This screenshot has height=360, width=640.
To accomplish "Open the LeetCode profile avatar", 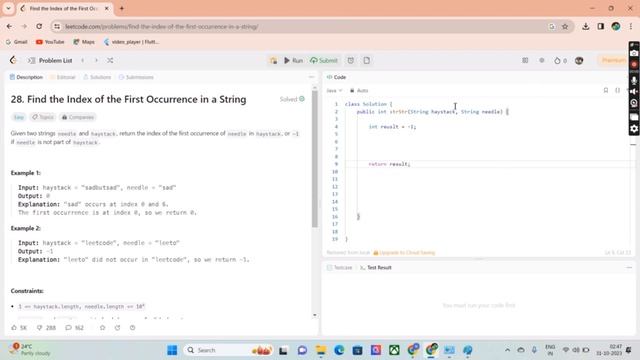I will point(579,60).
